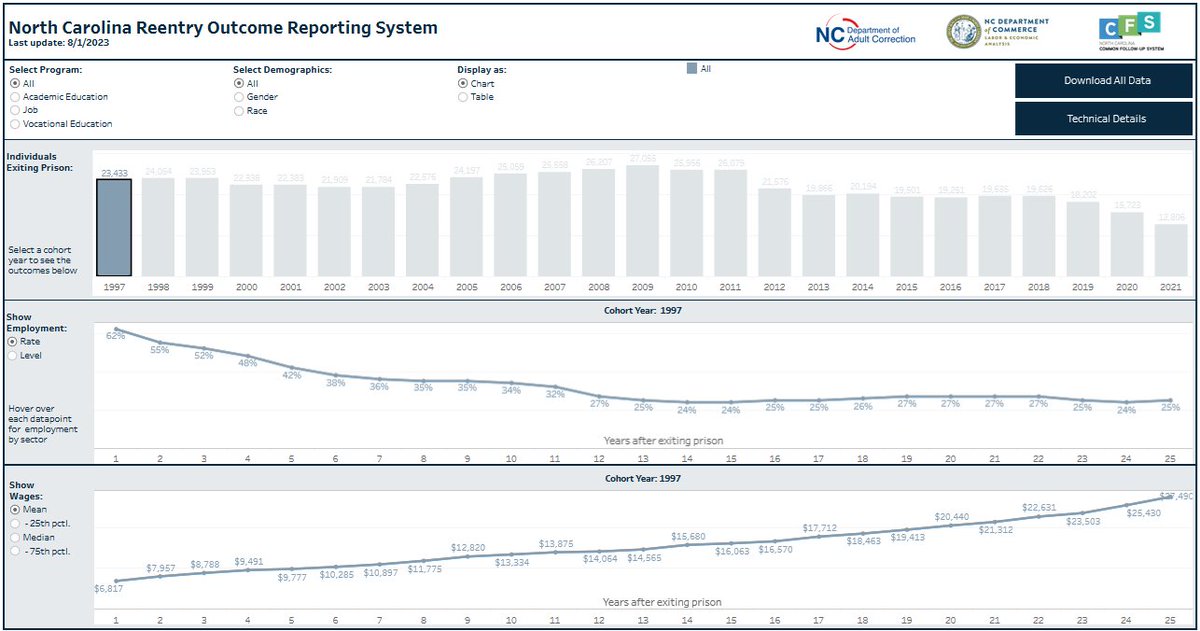Display data as Chart

coord(462,84)
